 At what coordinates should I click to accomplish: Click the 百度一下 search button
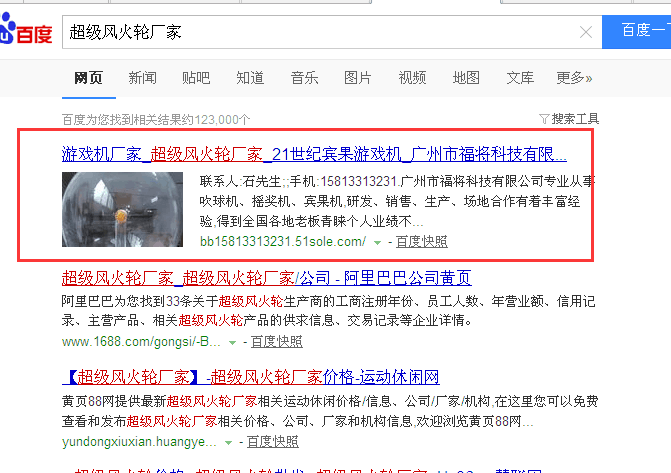coord(636,32)
